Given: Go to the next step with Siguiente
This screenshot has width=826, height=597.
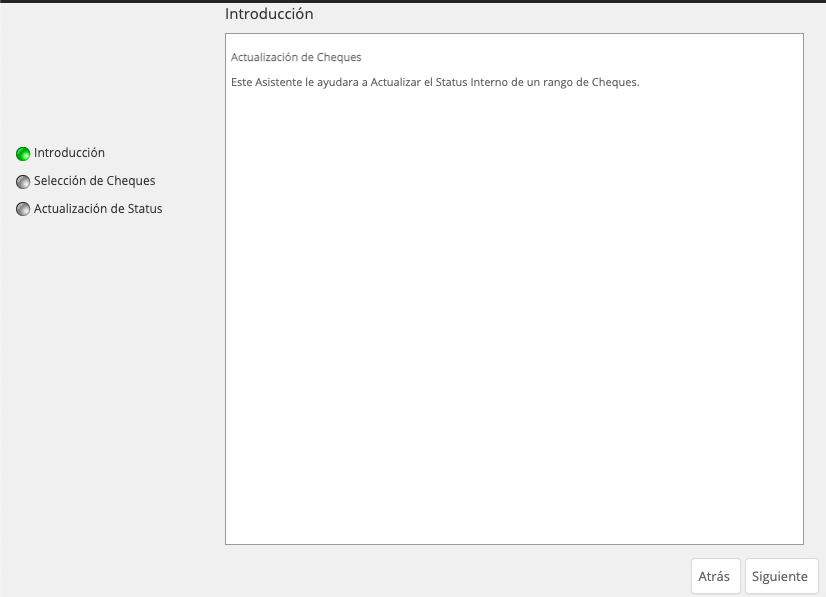Looking at the screenshot, I should (x=781, y=576).
